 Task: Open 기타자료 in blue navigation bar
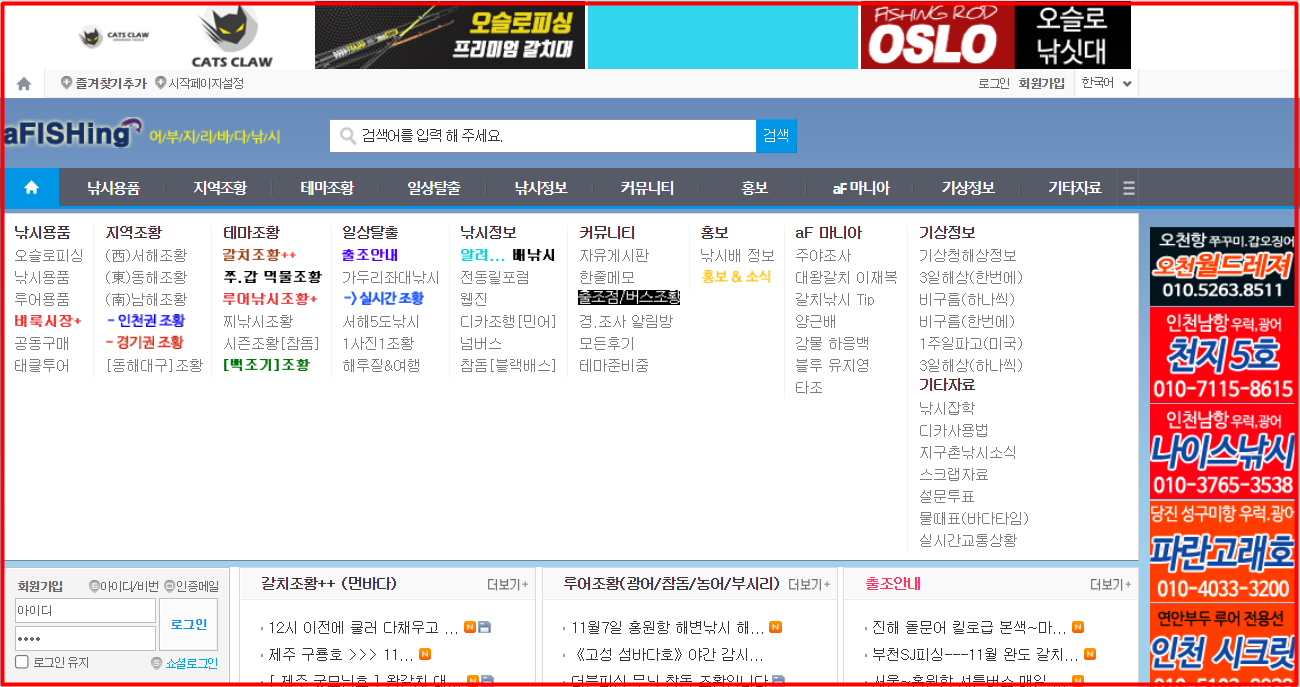point(1074,188)
